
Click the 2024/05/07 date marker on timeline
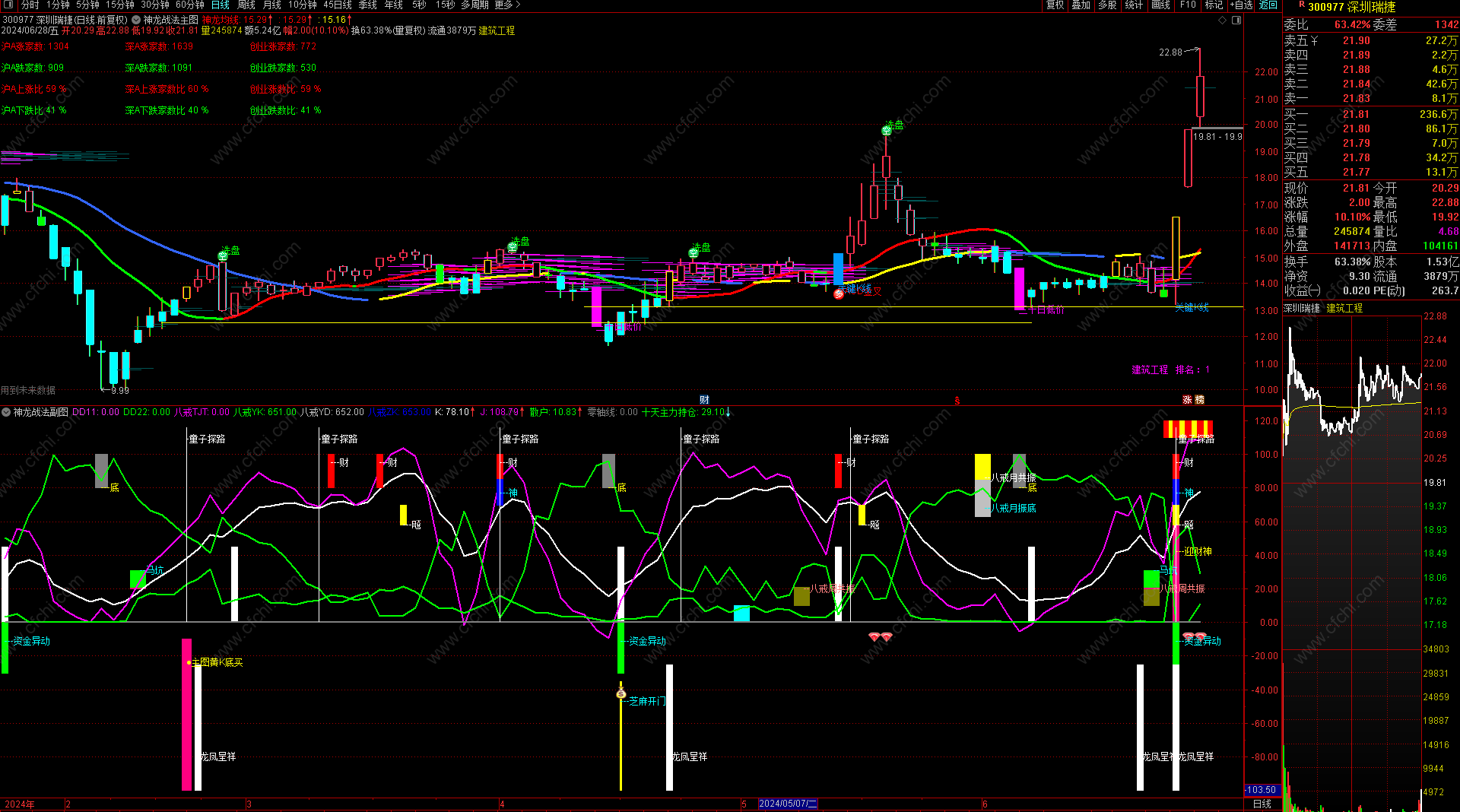[788, 804]
